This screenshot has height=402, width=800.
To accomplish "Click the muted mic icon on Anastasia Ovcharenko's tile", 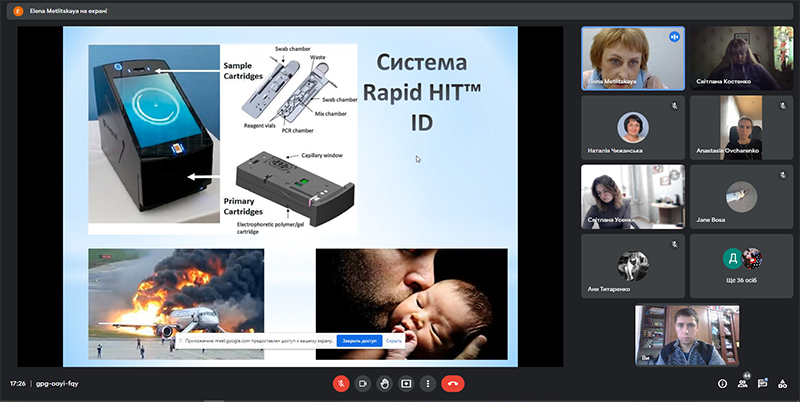I will coord(783,106).
